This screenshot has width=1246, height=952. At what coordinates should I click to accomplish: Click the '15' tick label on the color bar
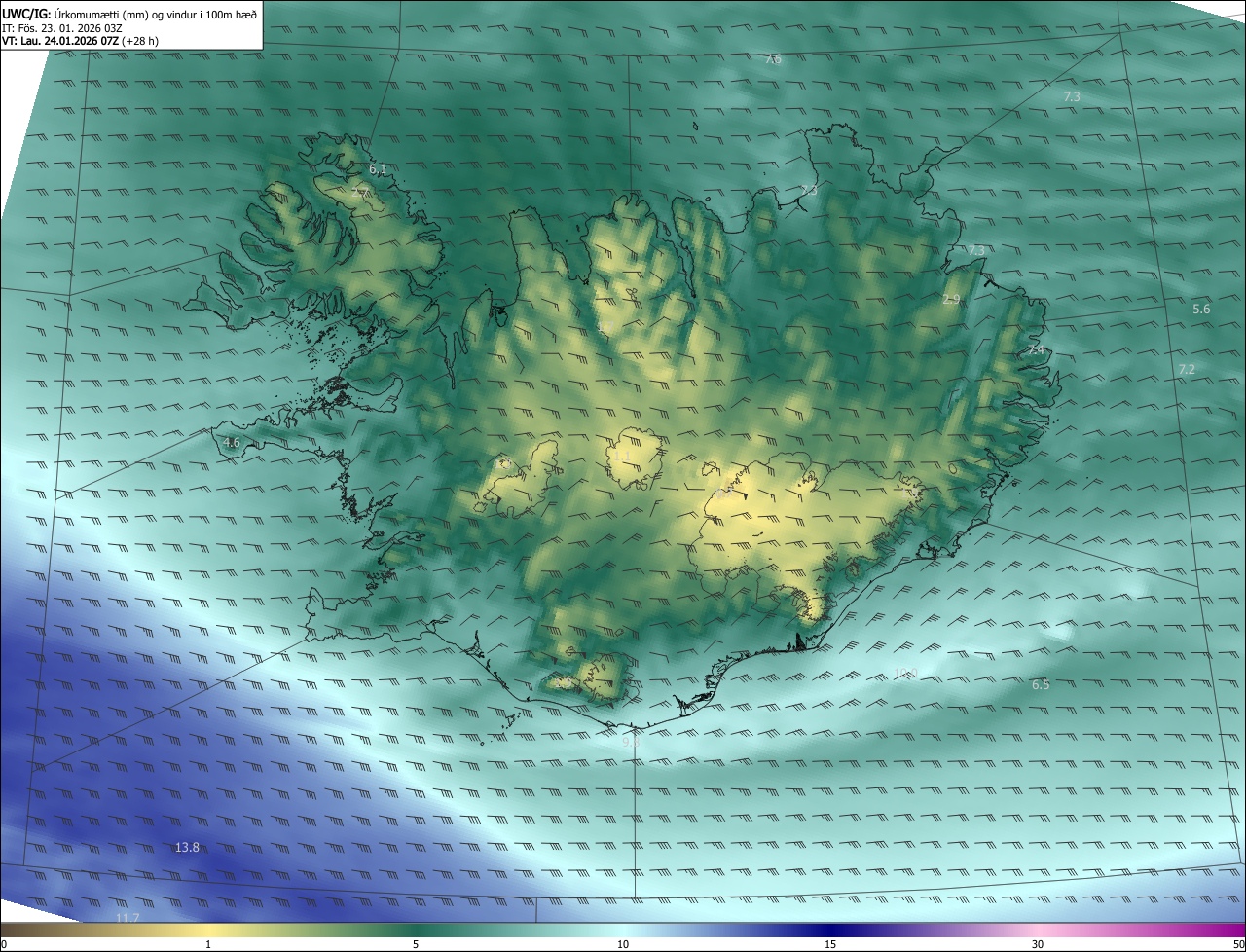pos(830,944)
